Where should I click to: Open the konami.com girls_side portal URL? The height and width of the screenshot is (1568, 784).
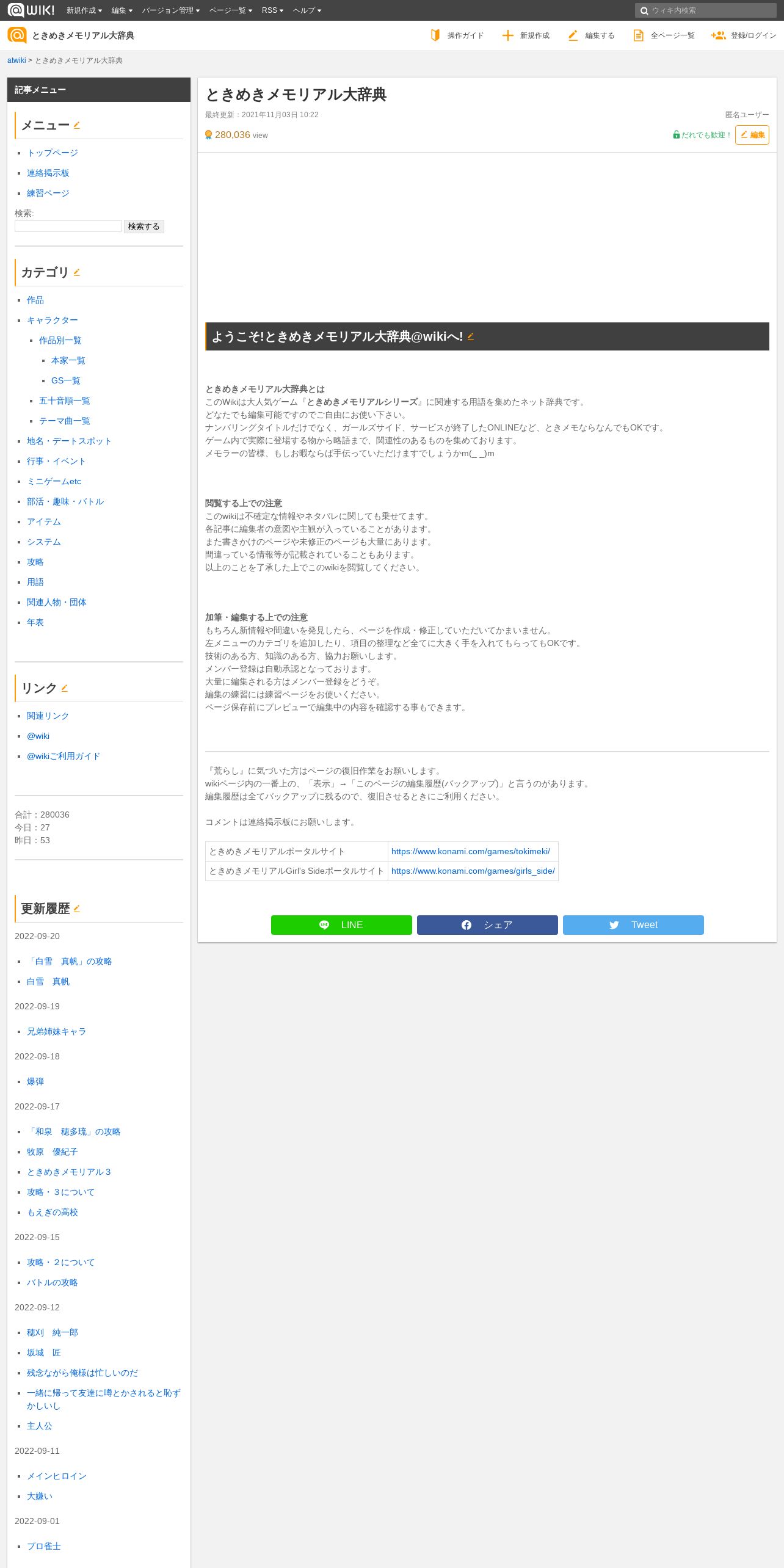[x=473, y=871]
